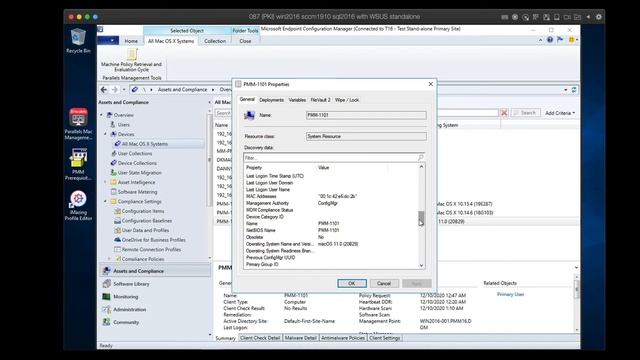The width and height of the screenshot is (640, 360).
Task: Clear search with the red X icon
Action: coord(504,113)
